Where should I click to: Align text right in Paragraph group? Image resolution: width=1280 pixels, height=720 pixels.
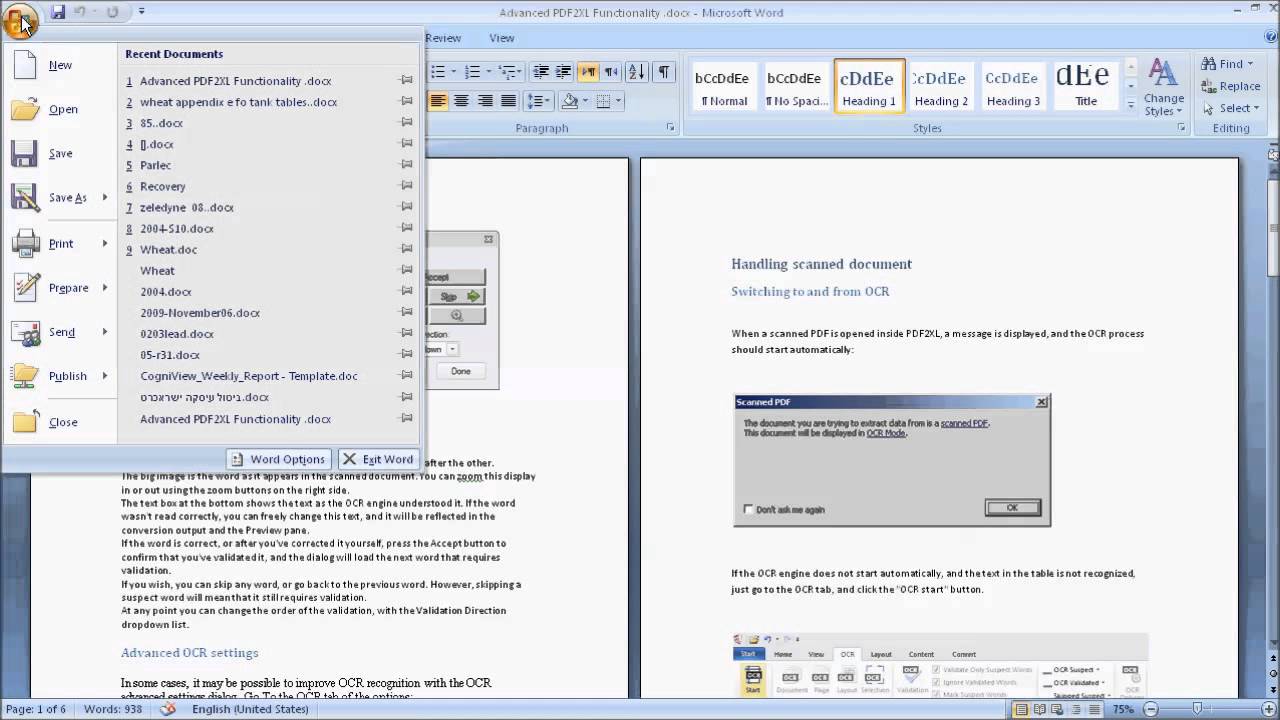click(485, 101)
